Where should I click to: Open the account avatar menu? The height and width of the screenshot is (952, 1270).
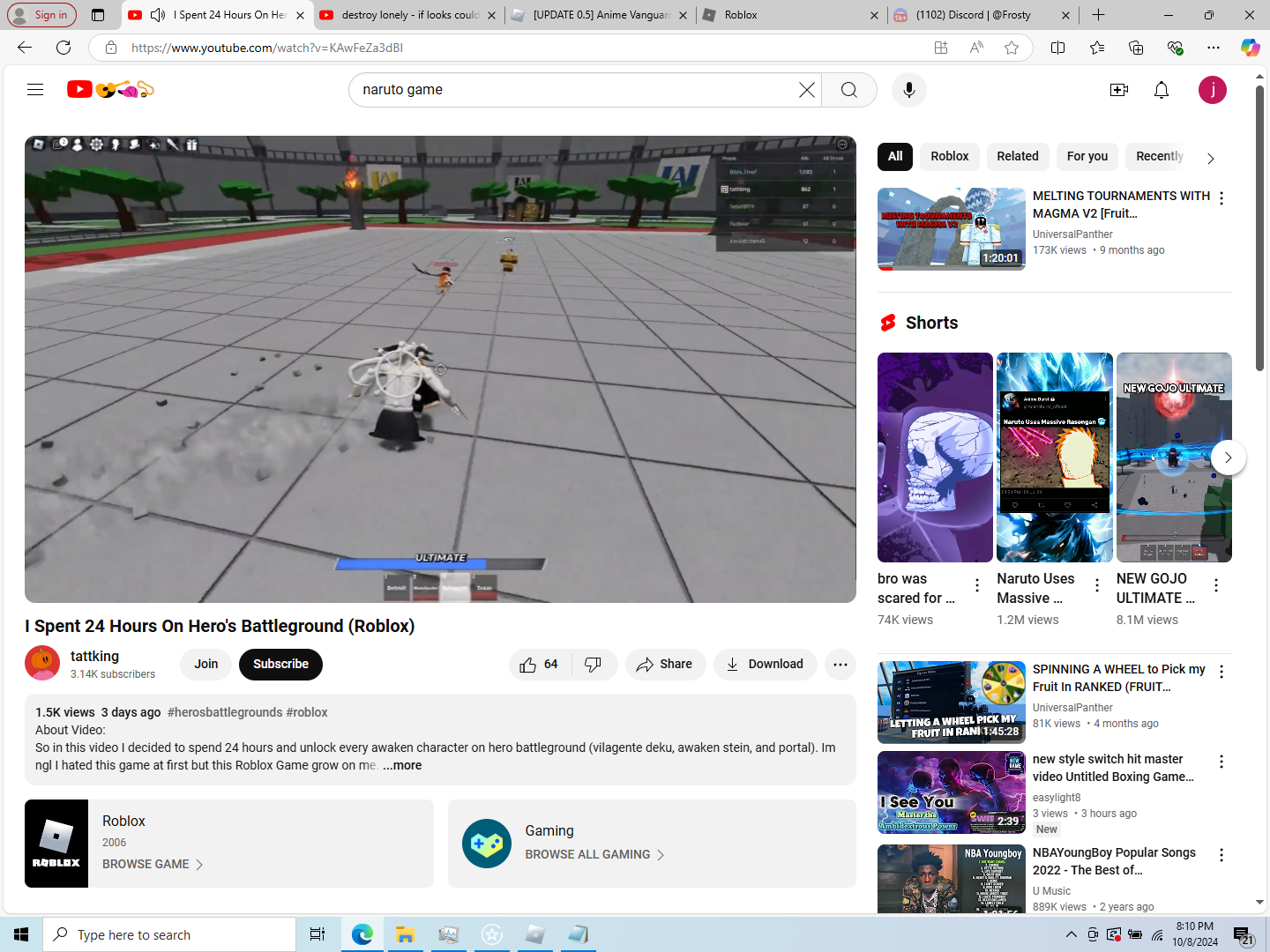point(1213,90)
